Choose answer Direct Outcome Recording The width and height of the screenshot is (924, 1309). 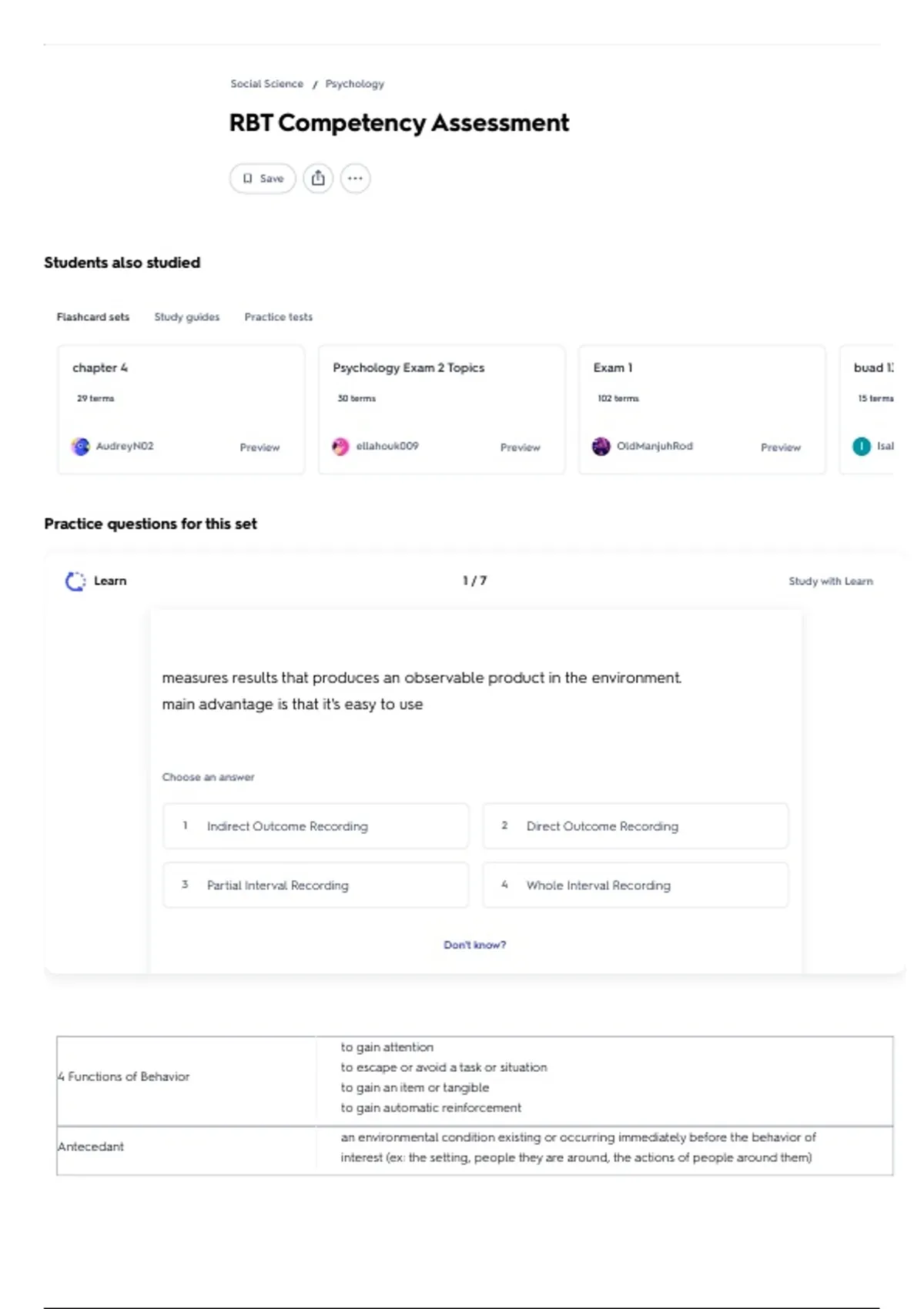coord(635,826)
